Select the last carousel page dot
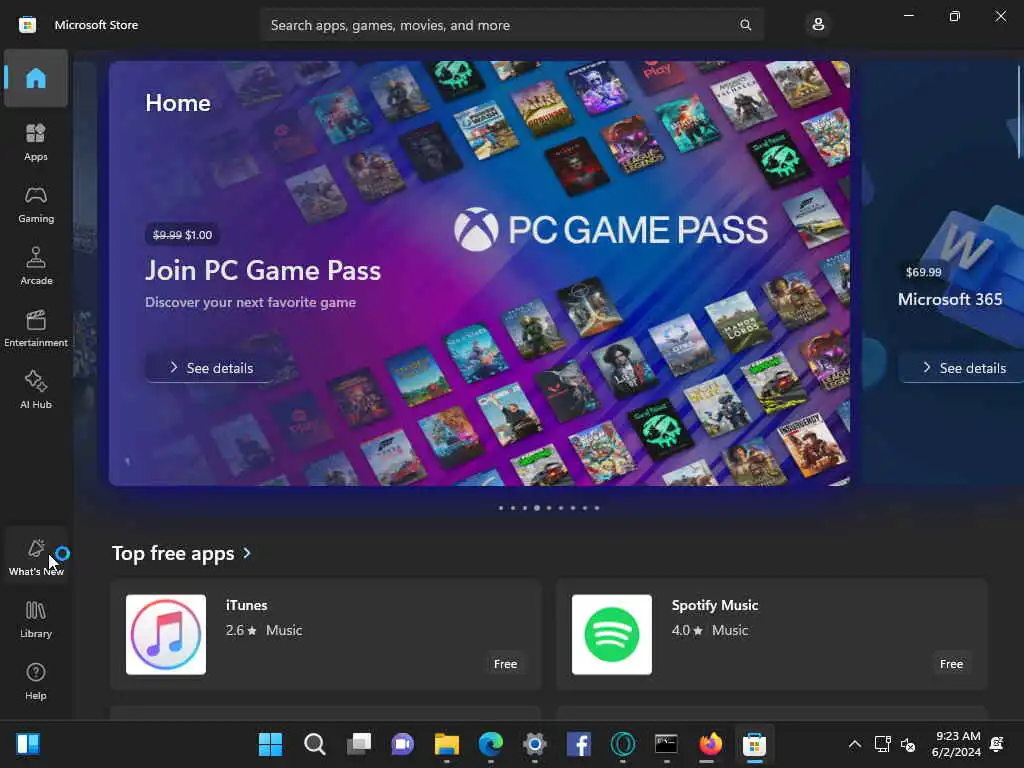Viewport: 1024px width, 768px height. click(597, 507)
